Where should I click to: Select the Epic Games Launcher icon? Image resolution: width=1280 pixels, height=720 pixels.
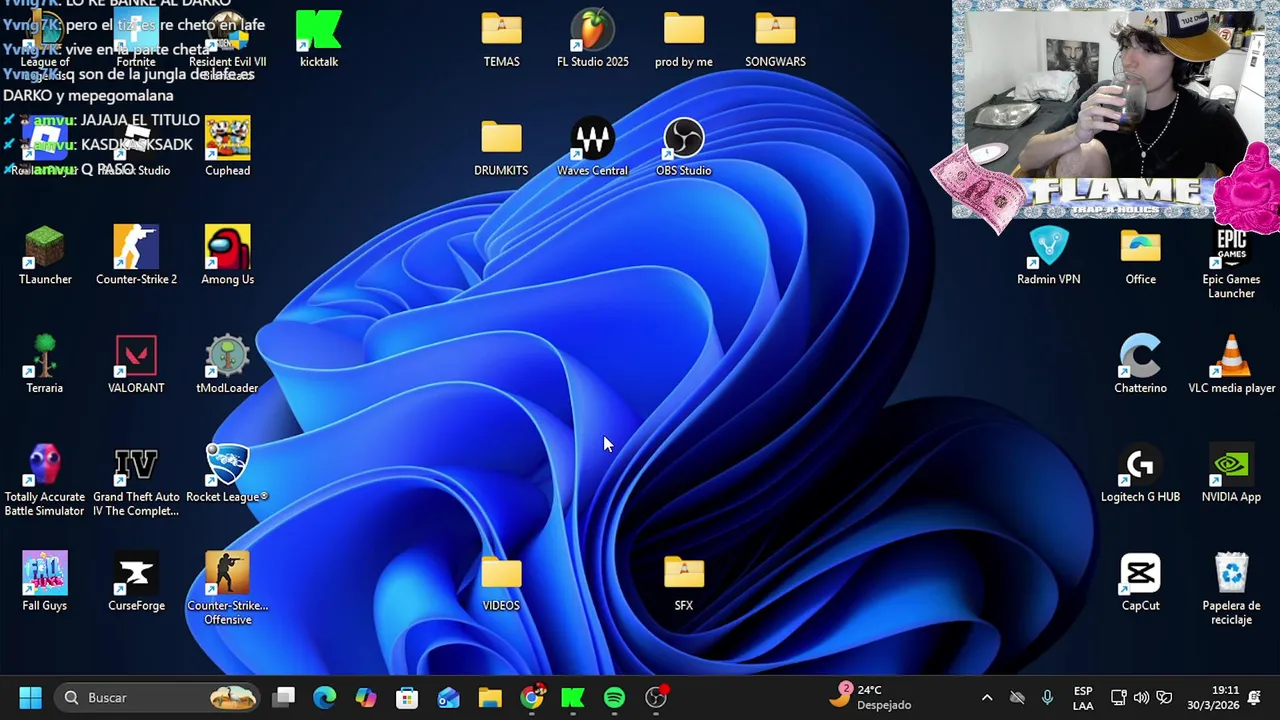[1231, 264]
